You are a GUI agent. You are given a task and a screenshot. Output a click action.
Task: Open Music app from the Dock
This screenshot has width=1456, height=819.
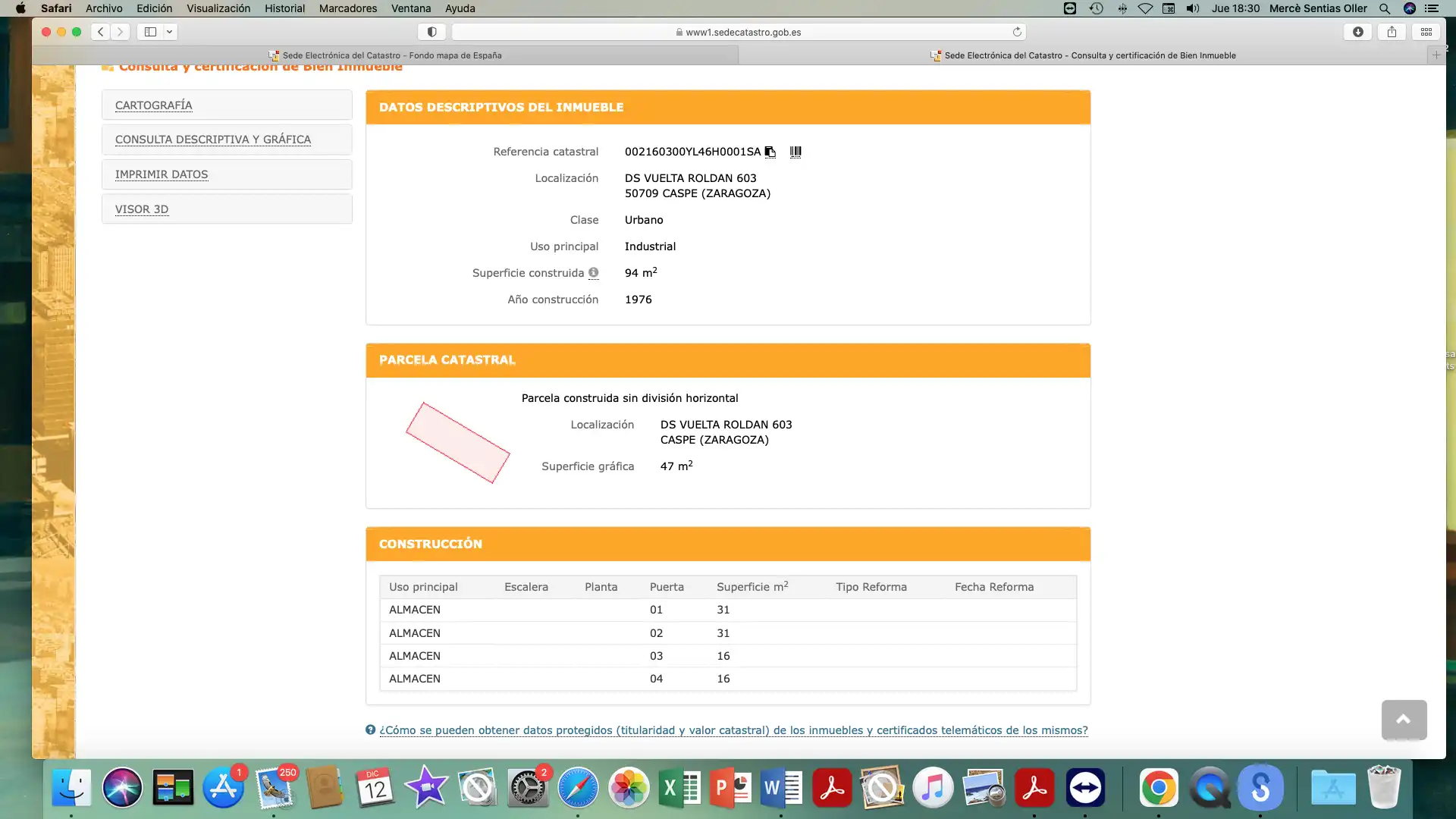pos(933,788)
